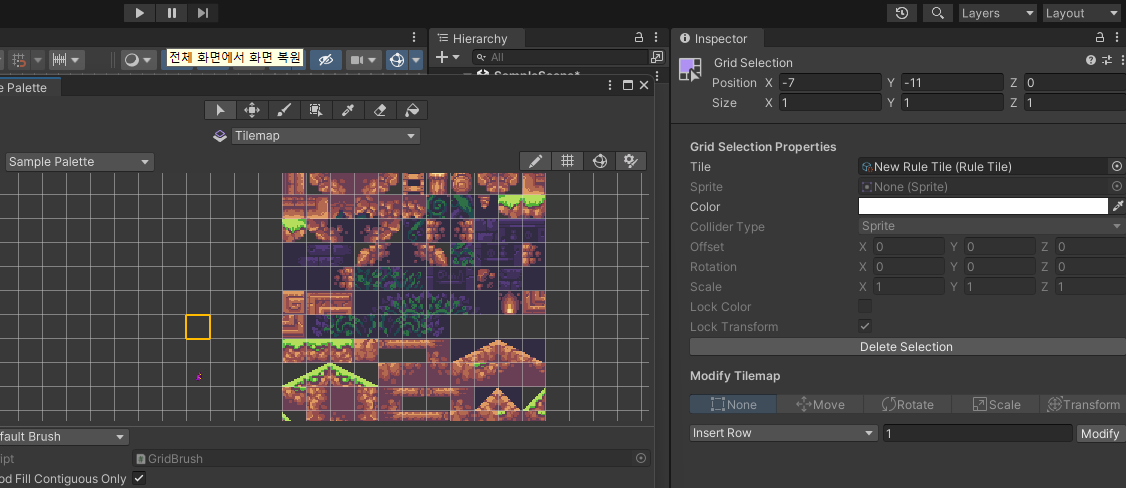Screen dimensions: 1126x488
Task: Select the Eraser tool in Tile Palette
Action: tap(379, 110)
